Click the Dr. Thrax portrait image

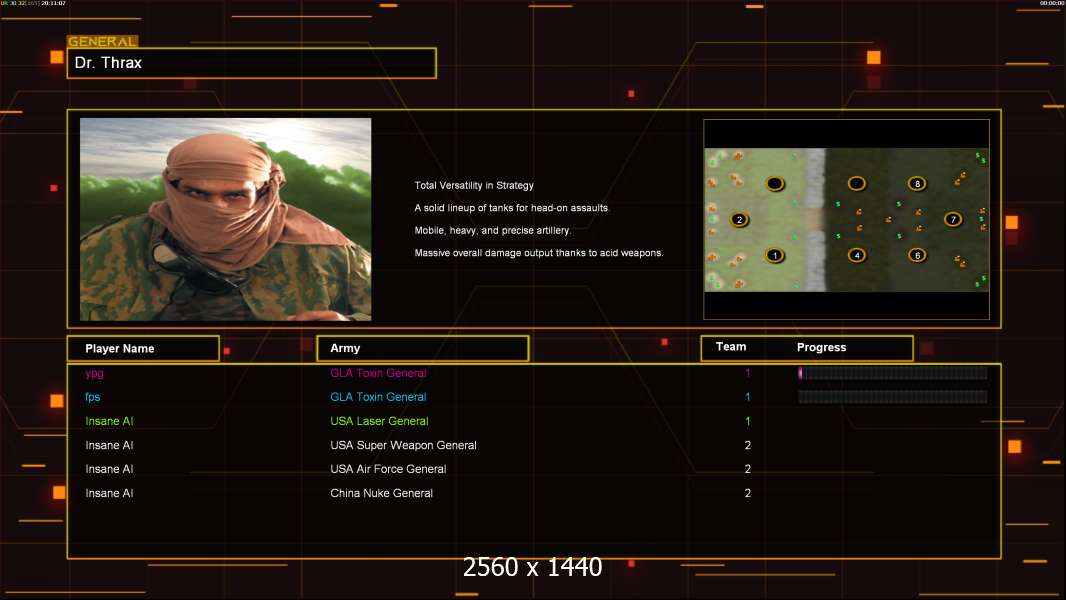tap(226, 219)
